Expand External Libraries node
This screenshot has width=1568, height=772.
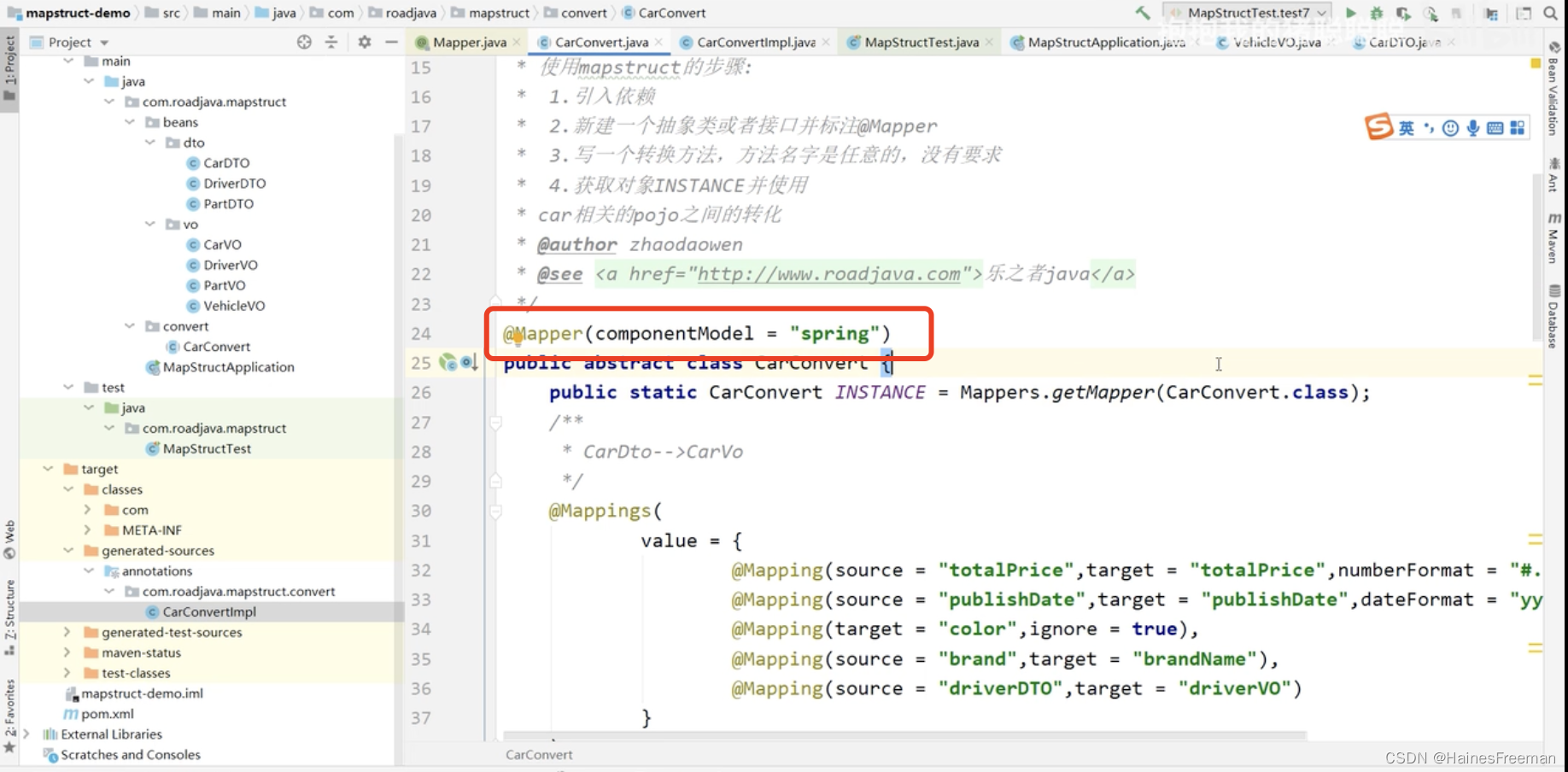[x=26, y=734]
